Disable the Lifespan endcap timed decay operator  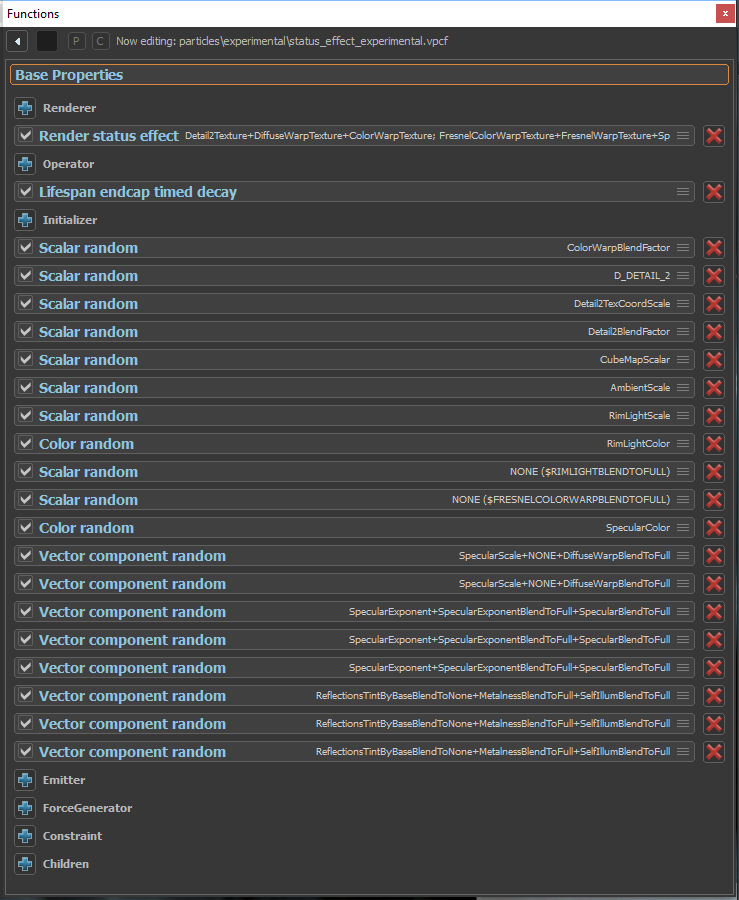tap(23, 192)
